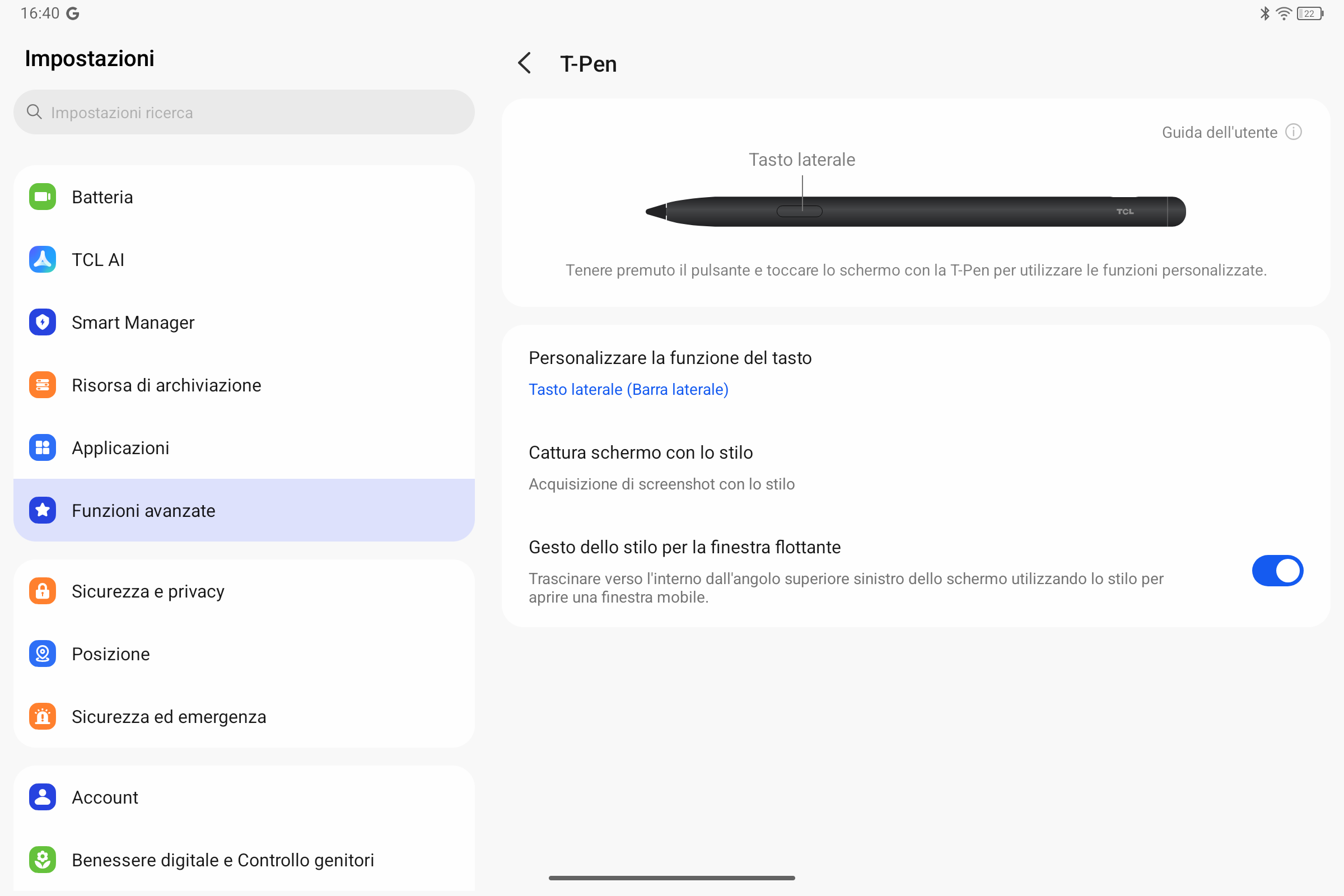Tap the T-Pen stylus illustration
The height and width of the screenshot is (896, 1344).
(916, 212)
